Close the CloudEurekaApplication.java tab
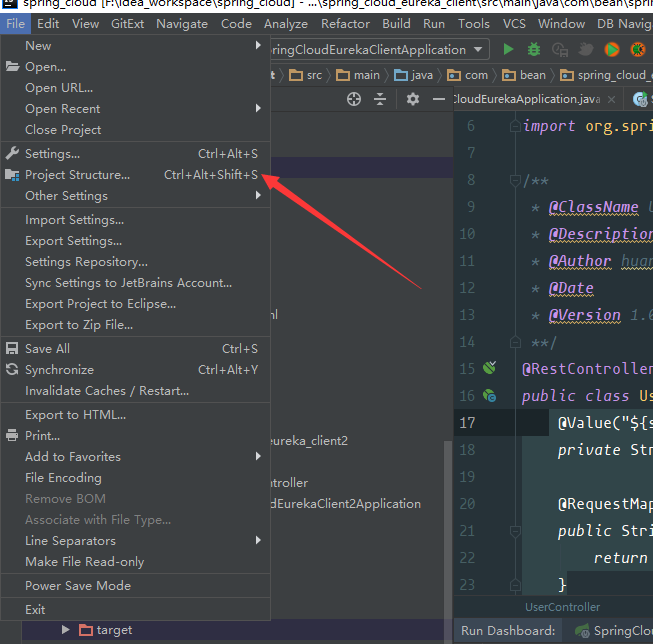Viewport: 653px width, 644px height. point(611,99)
